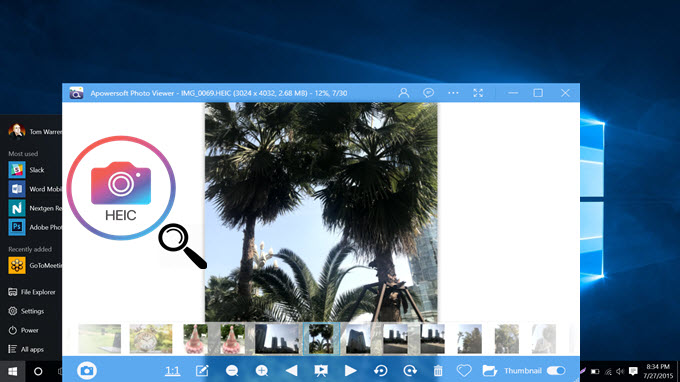Select the tall buildings sky thumbnail
Viewport: 680px width, 382px height.
pyautogui.click(x=277, y=339)
